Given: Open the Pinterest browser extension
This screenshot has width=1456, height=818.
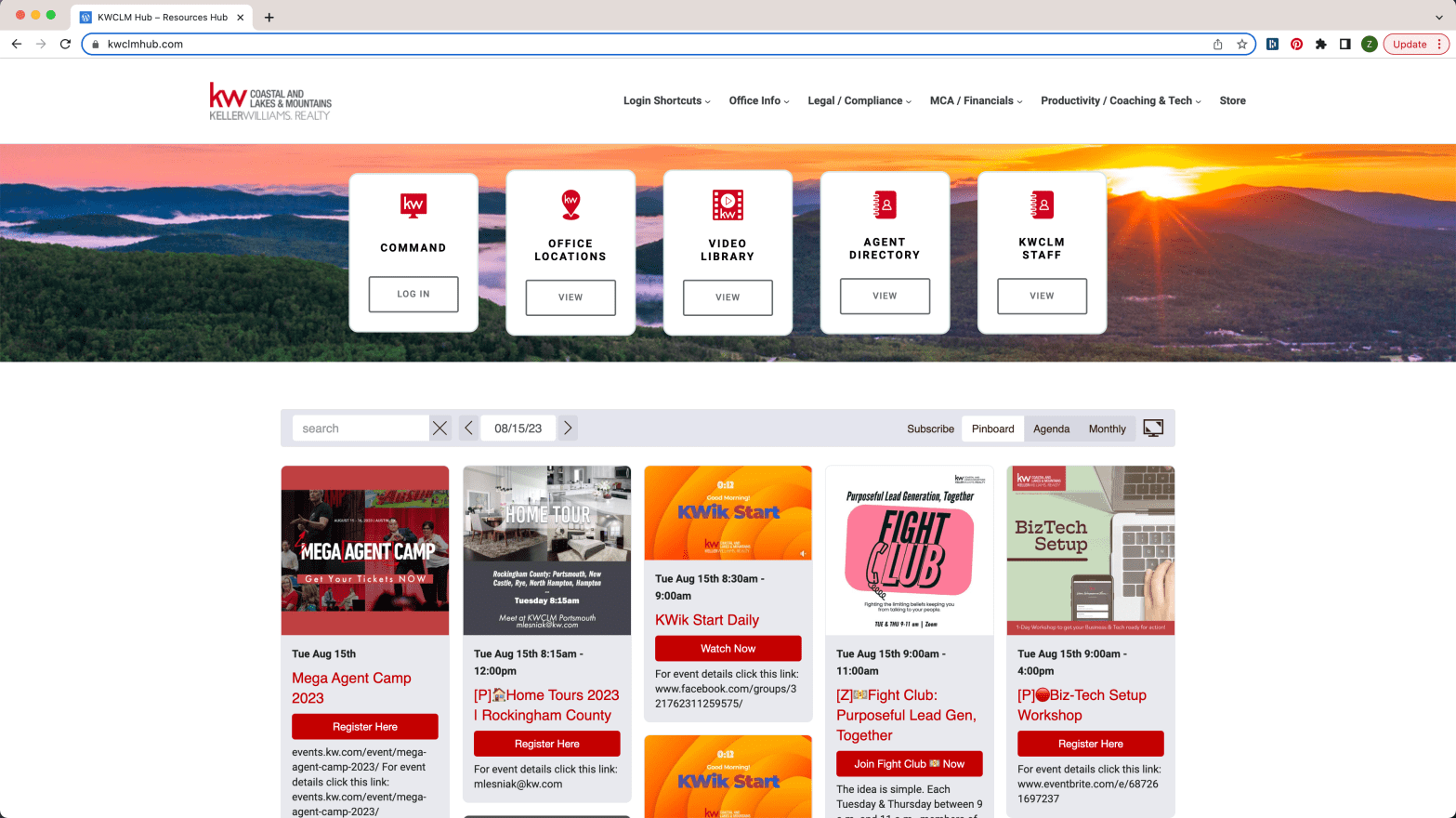Looking at the screenshot, I should [x=1296, y=44].
